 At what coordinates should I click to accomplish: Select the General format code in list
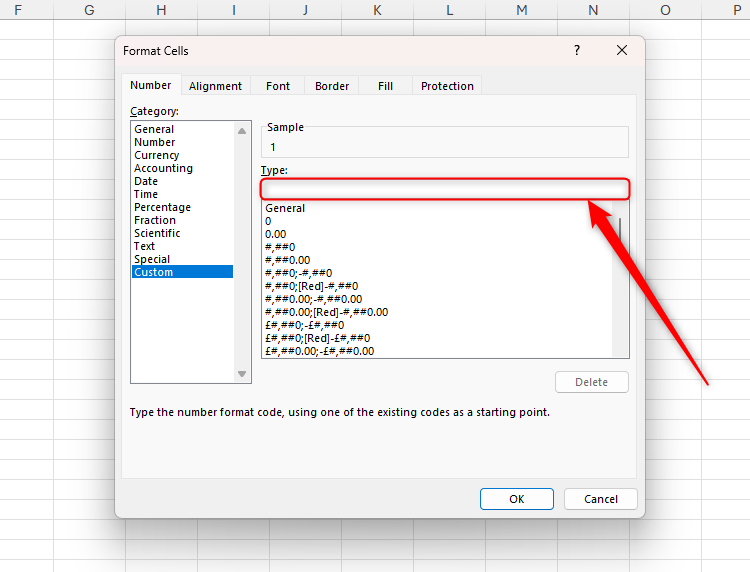285,208
